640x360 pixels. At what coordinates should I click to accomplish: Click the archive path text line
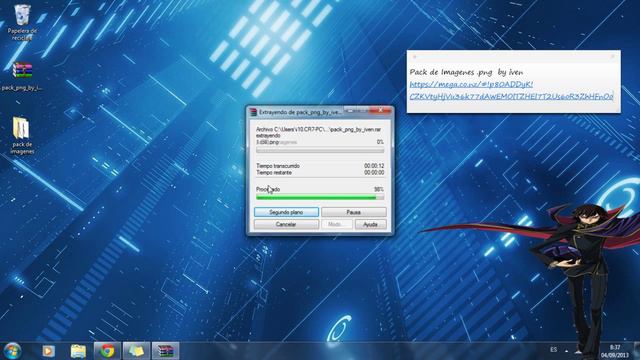pos(318,129)
